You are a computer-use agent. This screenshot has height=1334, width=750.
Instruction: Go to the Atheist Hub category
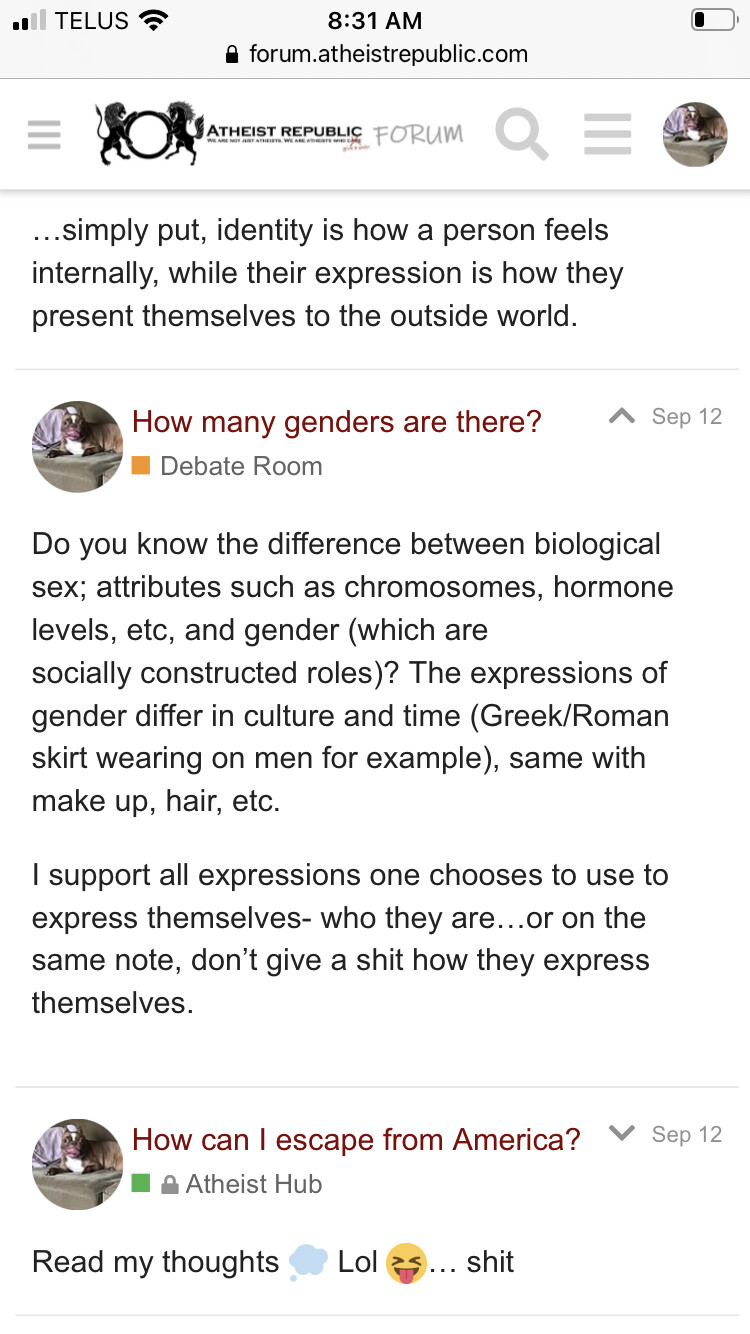click(254, 1184)
